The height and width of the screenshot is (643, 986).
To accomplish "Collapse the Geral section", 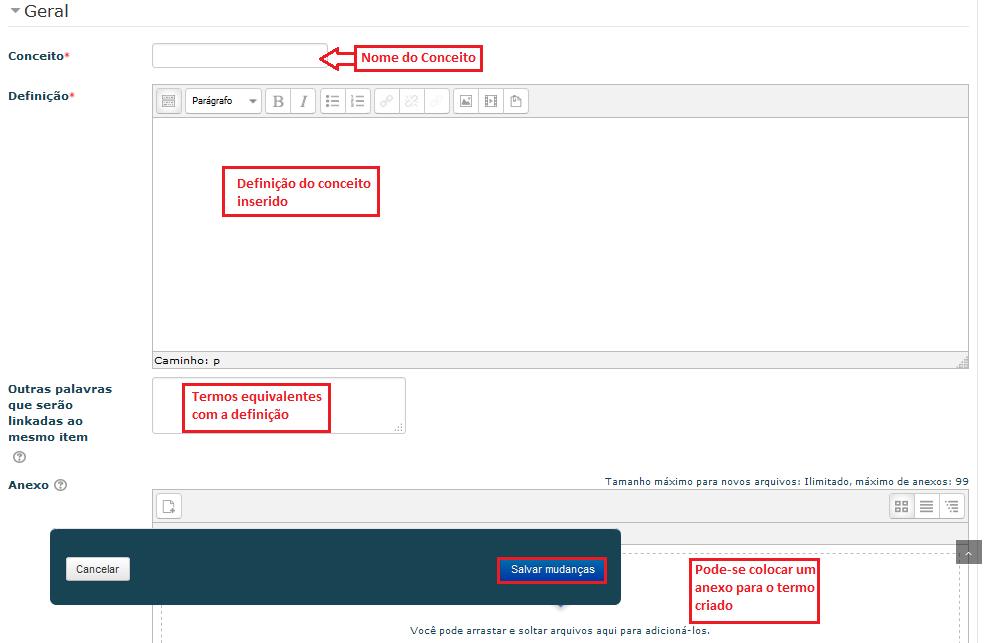I will point(16,11).
